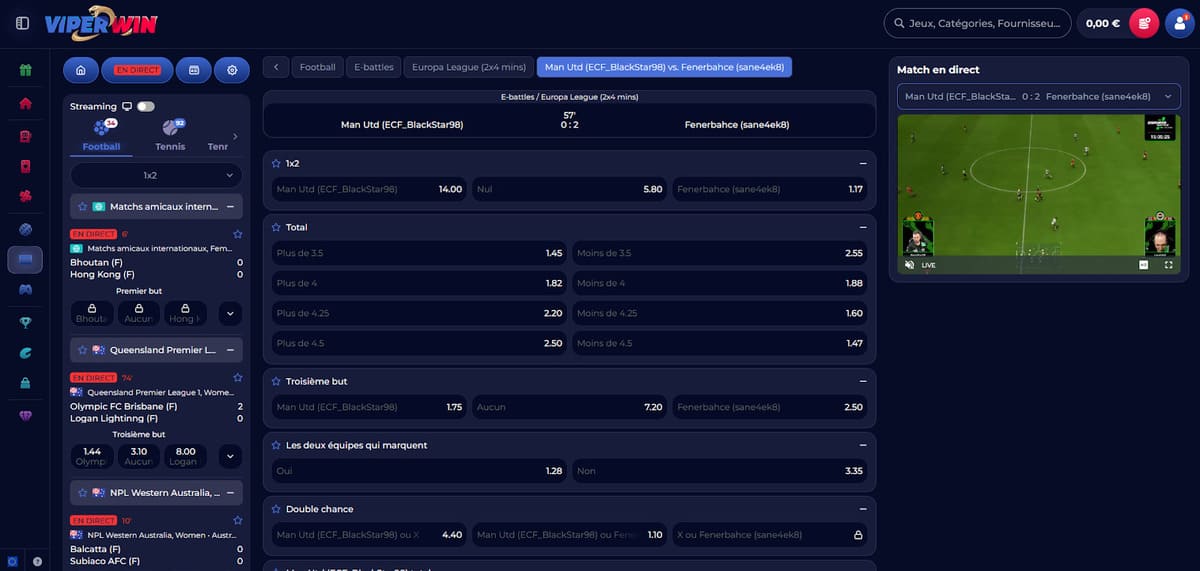1200x571 pixels.
Task: Click the home icon button above Streaming
Action: coord(80,70)
